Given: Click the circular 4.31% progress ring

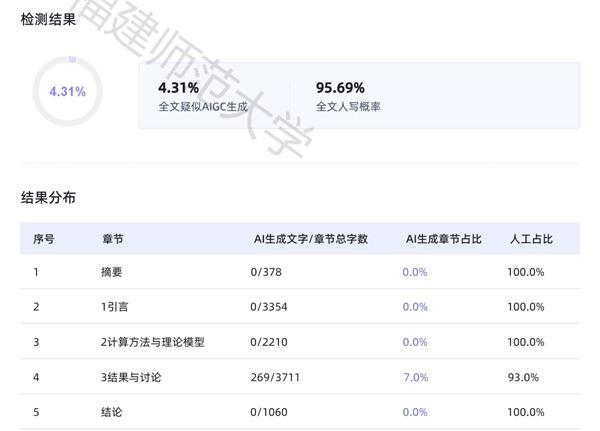Looking at the screenshot, I should pos(67,91).
